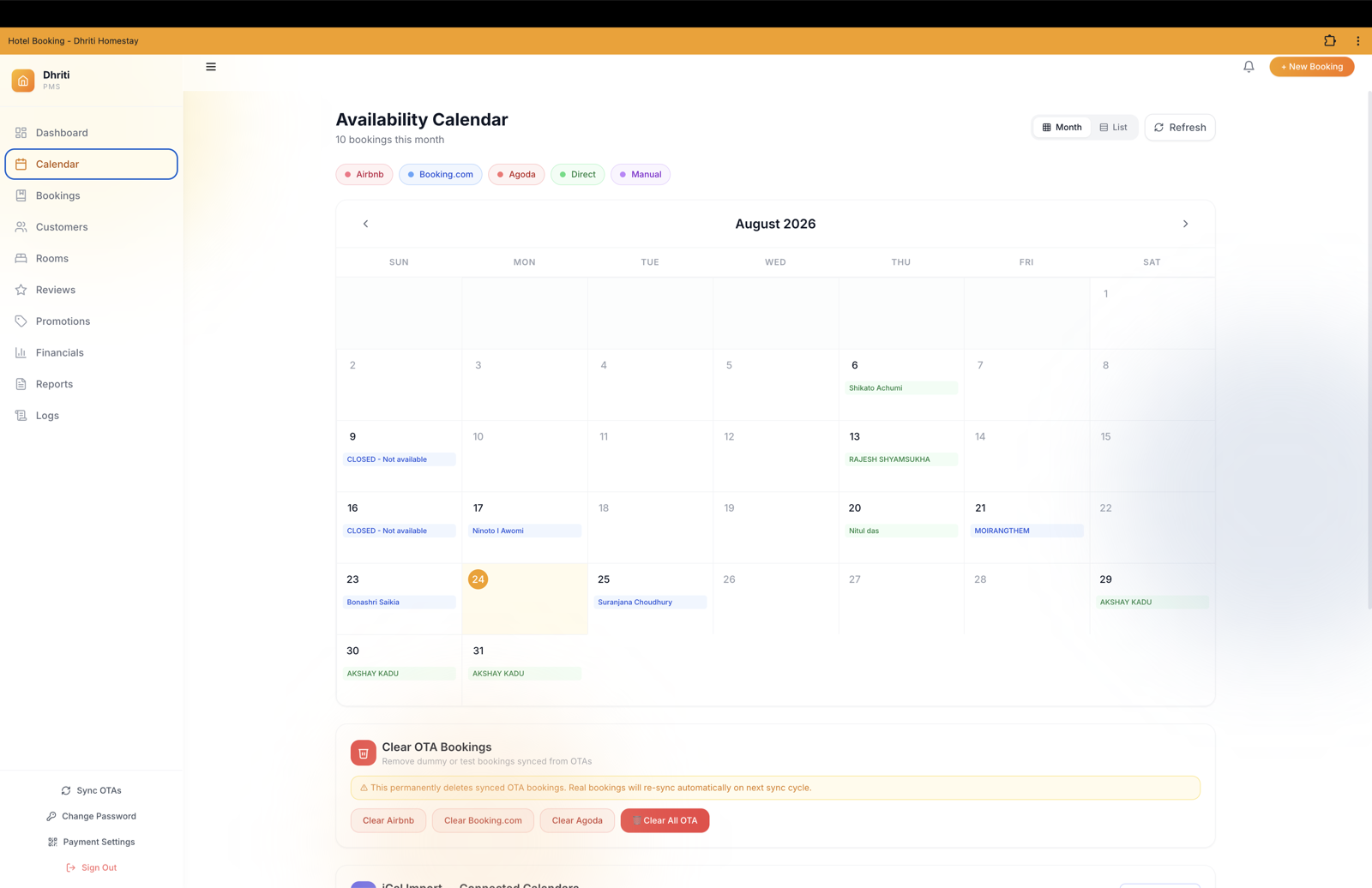
Task: Open CLOSED entry on August 16
Action: [399, 531]
